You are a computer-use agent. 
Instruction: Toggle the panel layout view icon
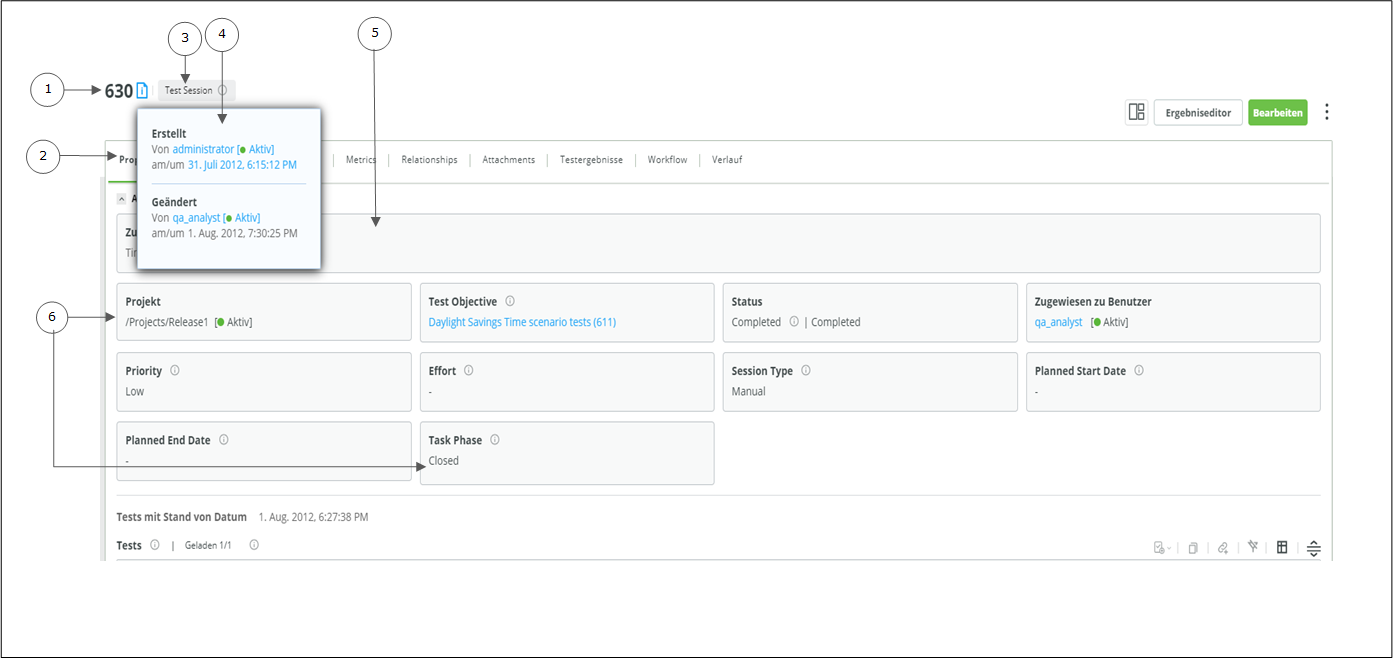click(x=1136, y=112)
